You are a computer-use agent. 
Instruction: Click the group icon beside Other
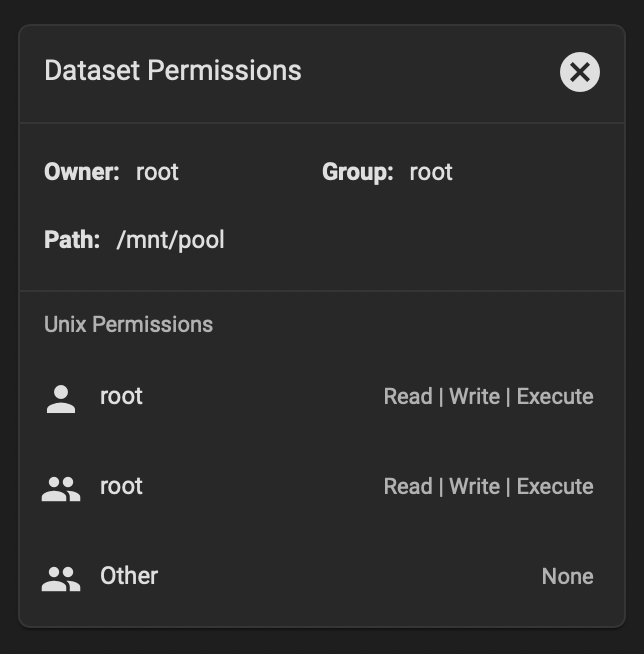pyautogui.click(x=61, y=579)
